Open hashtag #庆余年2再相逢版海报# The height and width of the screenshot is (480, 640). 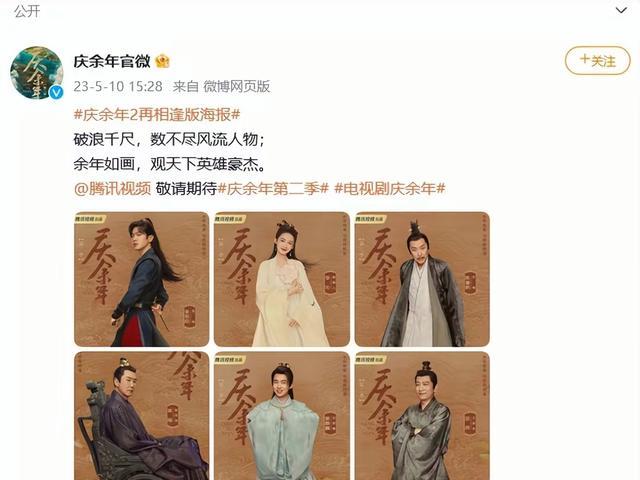tap(157, 115)
